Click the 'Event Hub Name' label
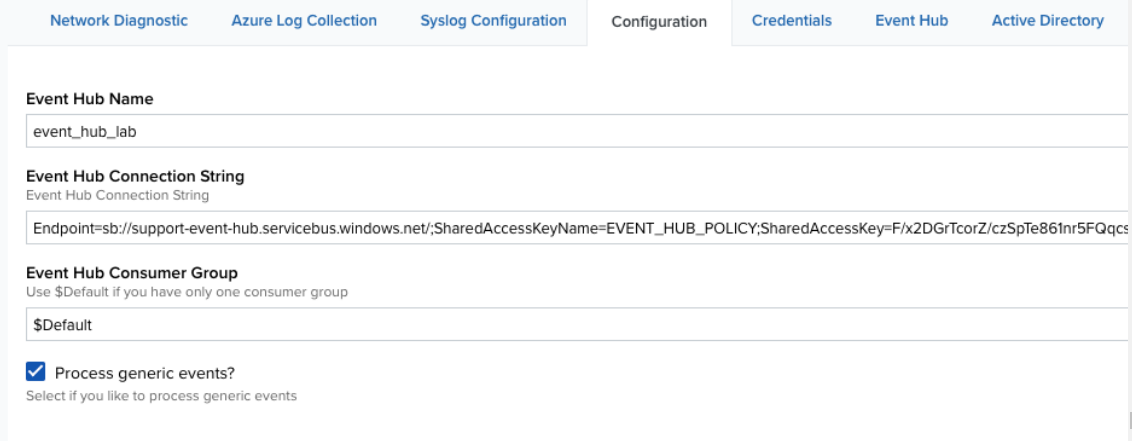The width and height of the screenshot is (1132, 441). pos(90,99)
